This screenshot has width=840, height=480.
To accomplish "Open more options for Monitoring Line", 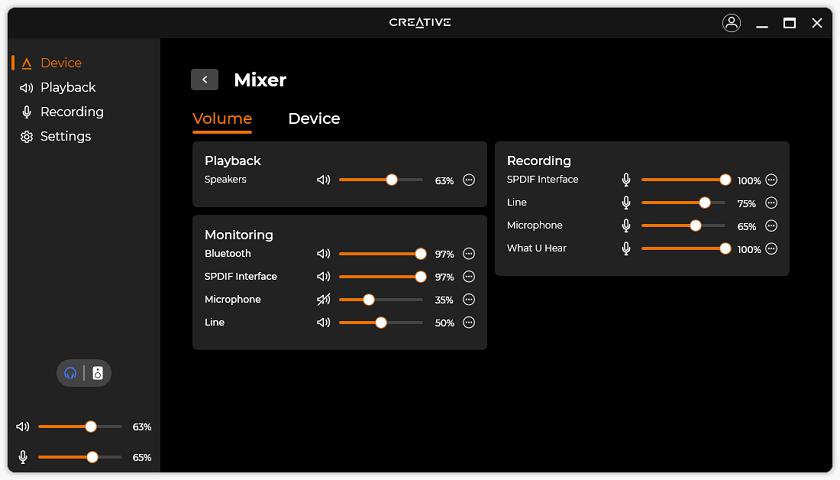I will click(469, 323).
